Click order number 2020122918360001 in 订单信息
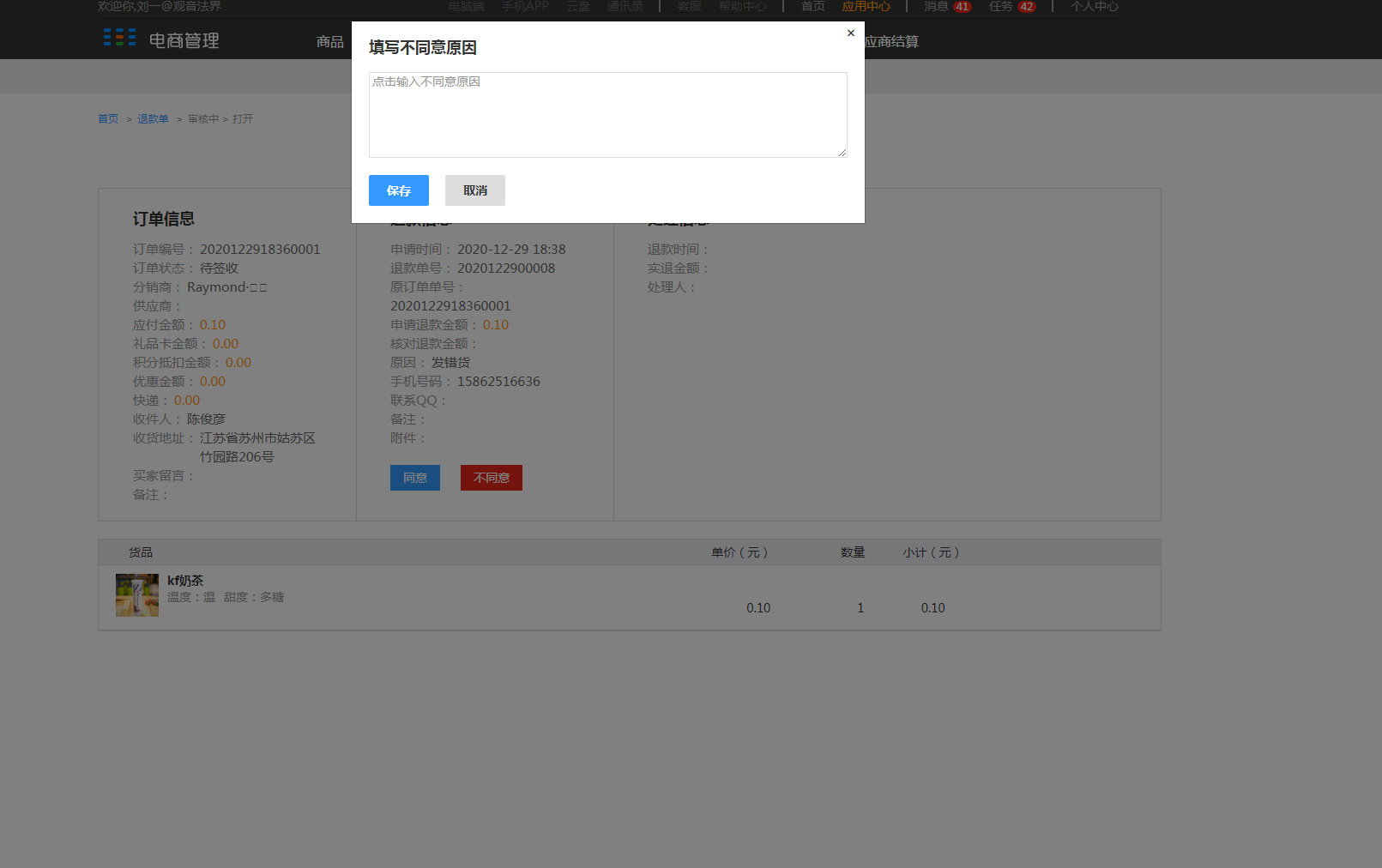 [260, 250]
